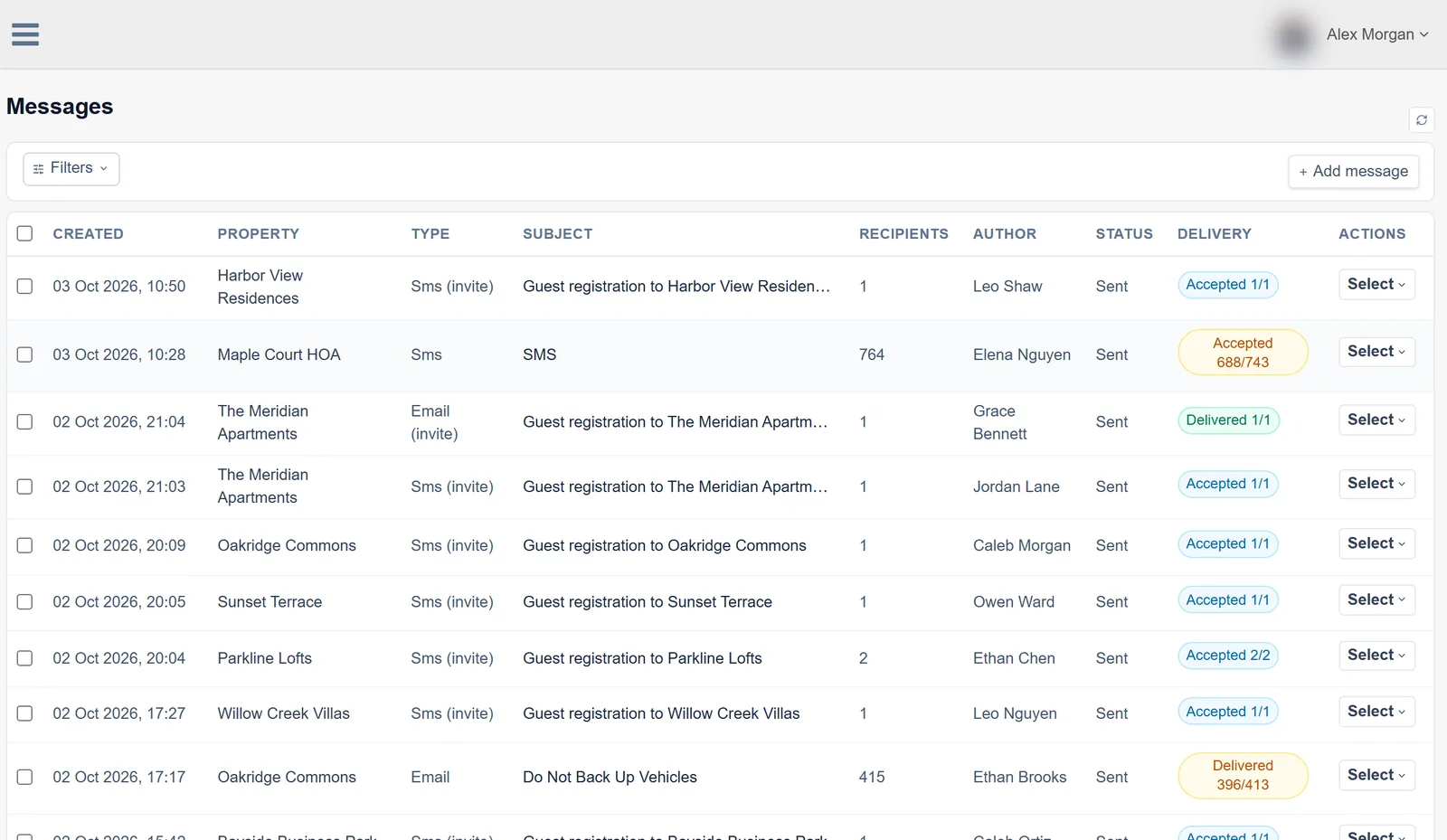Image resolution: width=1447 pixels, height=840 pixels.
Task: Open Select actions for Jordan Lane's message
Action: 1376,484
